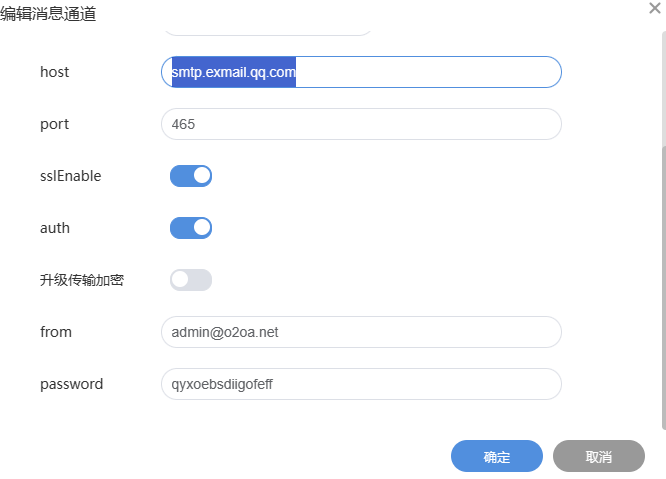Viewport: 666px width, 479px height.
Task: Click the sslEnable label text
Action: click(x=70, y=176)
